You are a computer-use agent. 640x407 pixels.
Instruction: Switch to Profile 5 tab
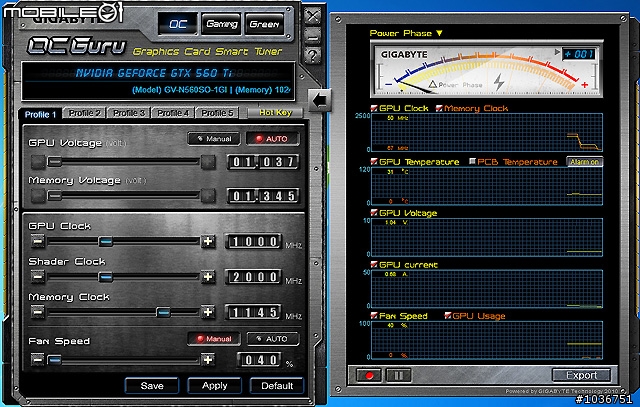point(217,113)
